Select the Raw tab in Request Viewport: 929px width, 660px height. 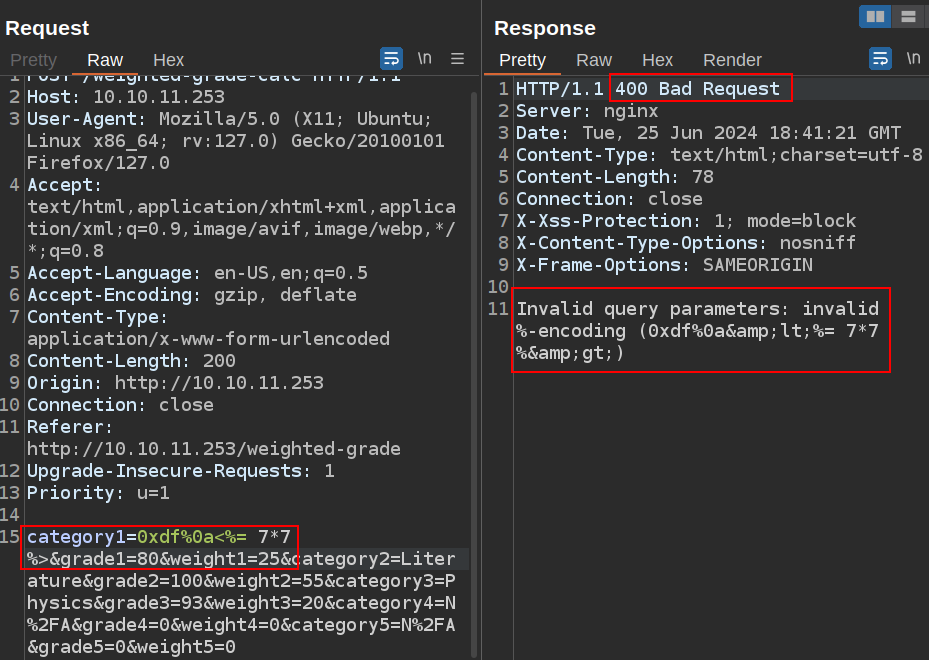point(105,60)
